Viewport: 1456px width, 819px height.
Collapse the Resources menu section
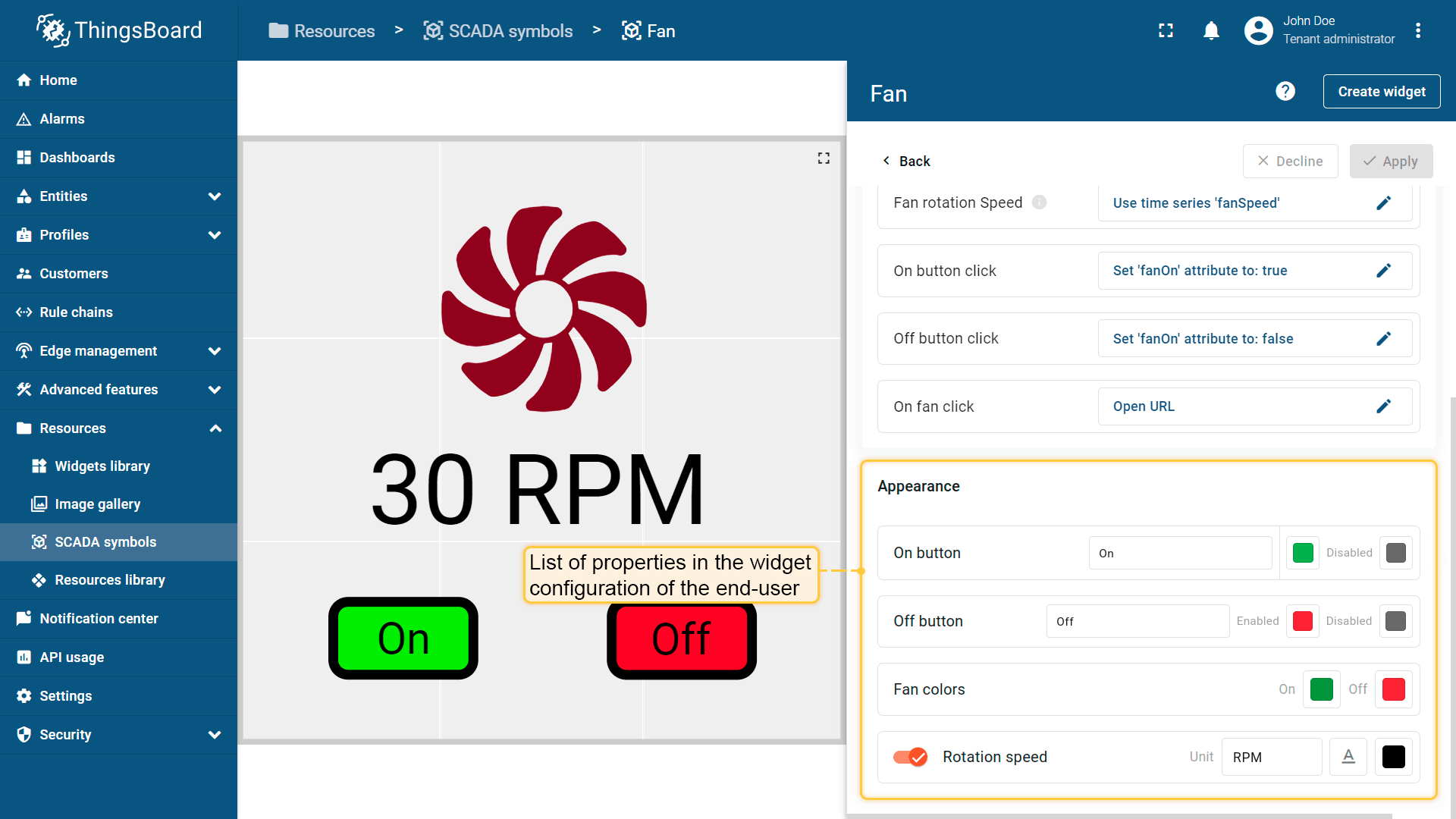[215, 428]
